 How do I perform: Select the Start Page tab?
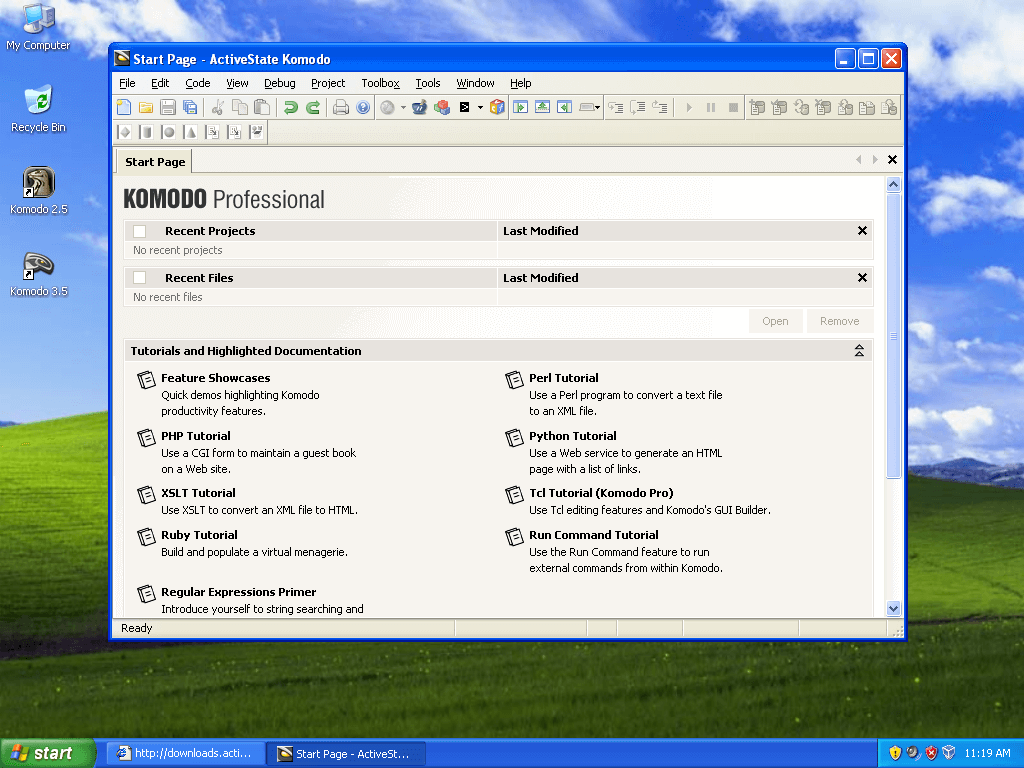pyautogui.click(x=155, y=162)
